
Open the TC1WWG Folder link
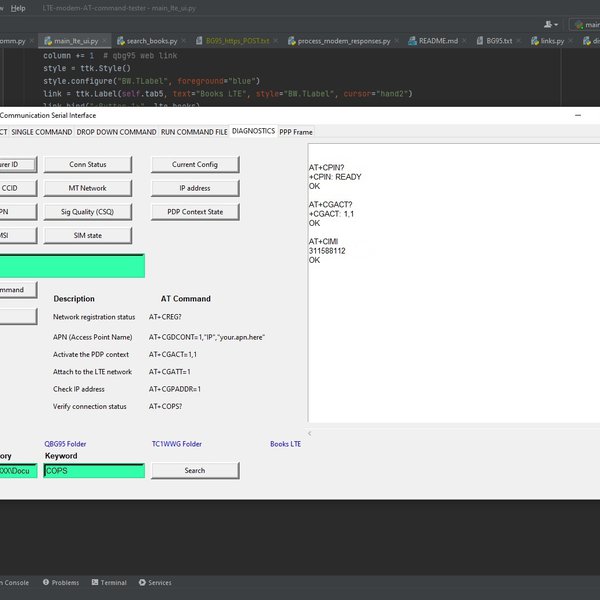[x=177, y=444]
